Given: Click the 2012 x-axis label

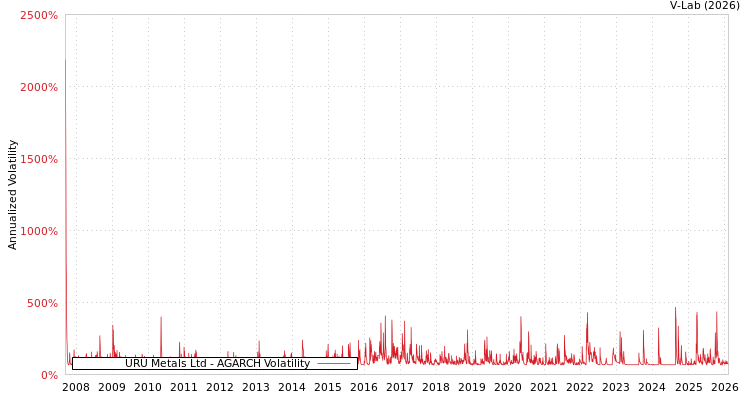Looking at the screenshot, I should click(220, 387).
